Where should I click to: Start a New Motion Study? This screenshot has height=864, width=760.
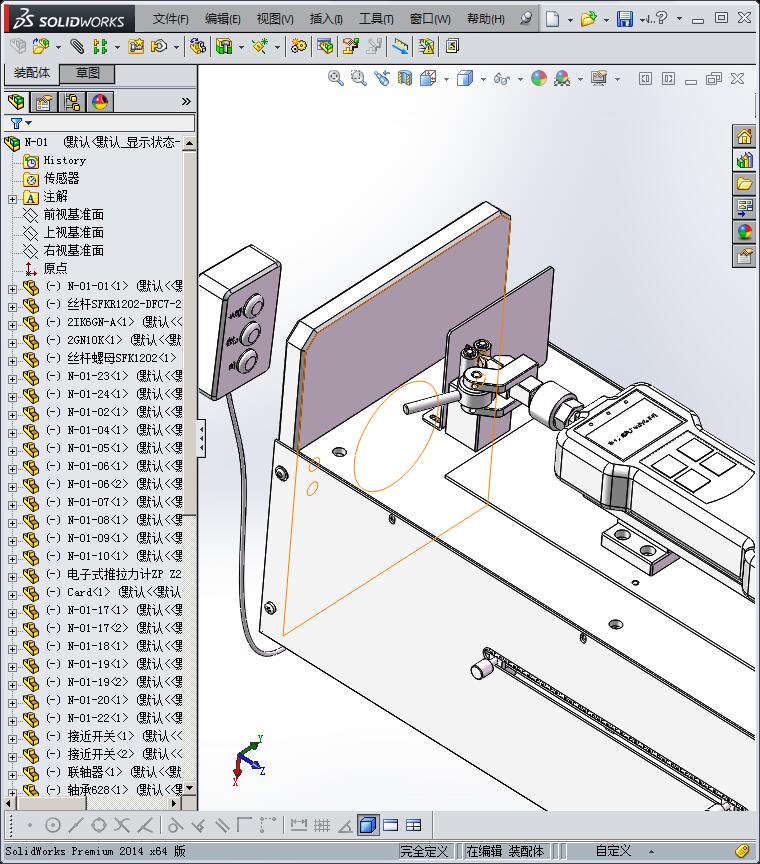tap(299, 46)
